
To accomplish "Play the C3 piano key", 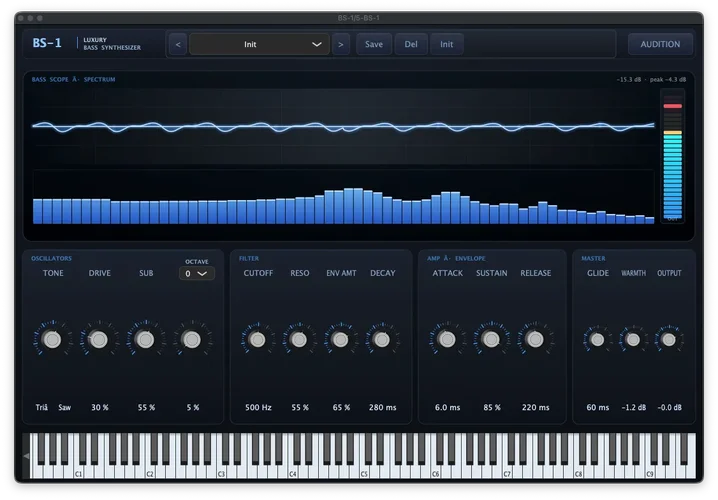I will click(x=221, y=470).
